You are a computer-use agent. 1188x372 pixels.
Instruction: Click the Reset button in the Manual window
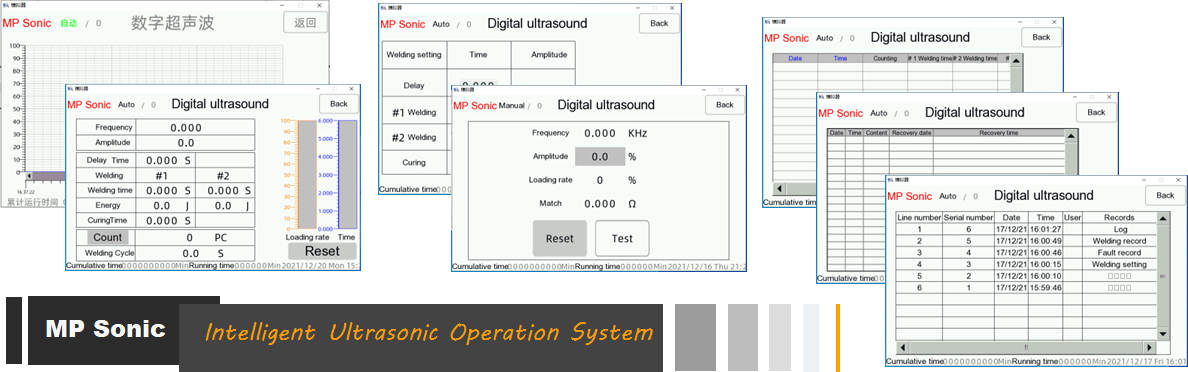pos(560,238)
